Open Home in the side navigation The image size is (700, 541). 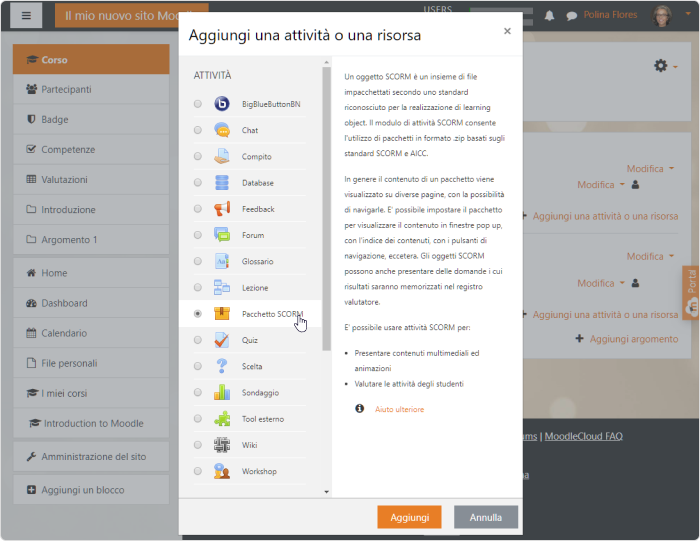[x=91, y=273]
